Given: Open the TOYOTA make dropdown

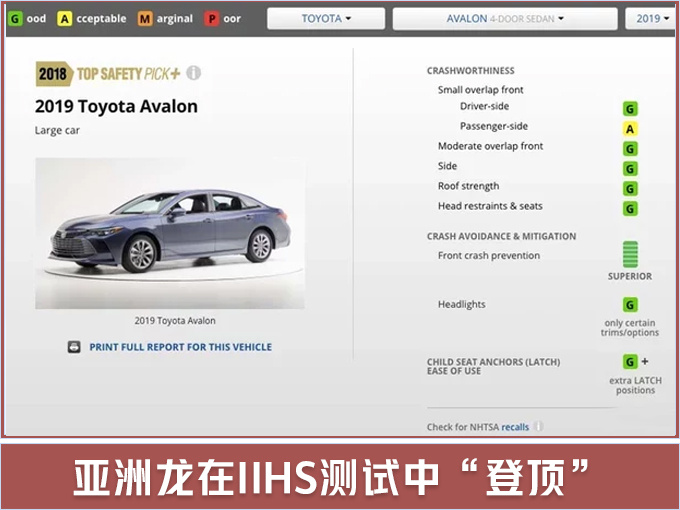Looking at the screenshot, I should click(326, 19).
